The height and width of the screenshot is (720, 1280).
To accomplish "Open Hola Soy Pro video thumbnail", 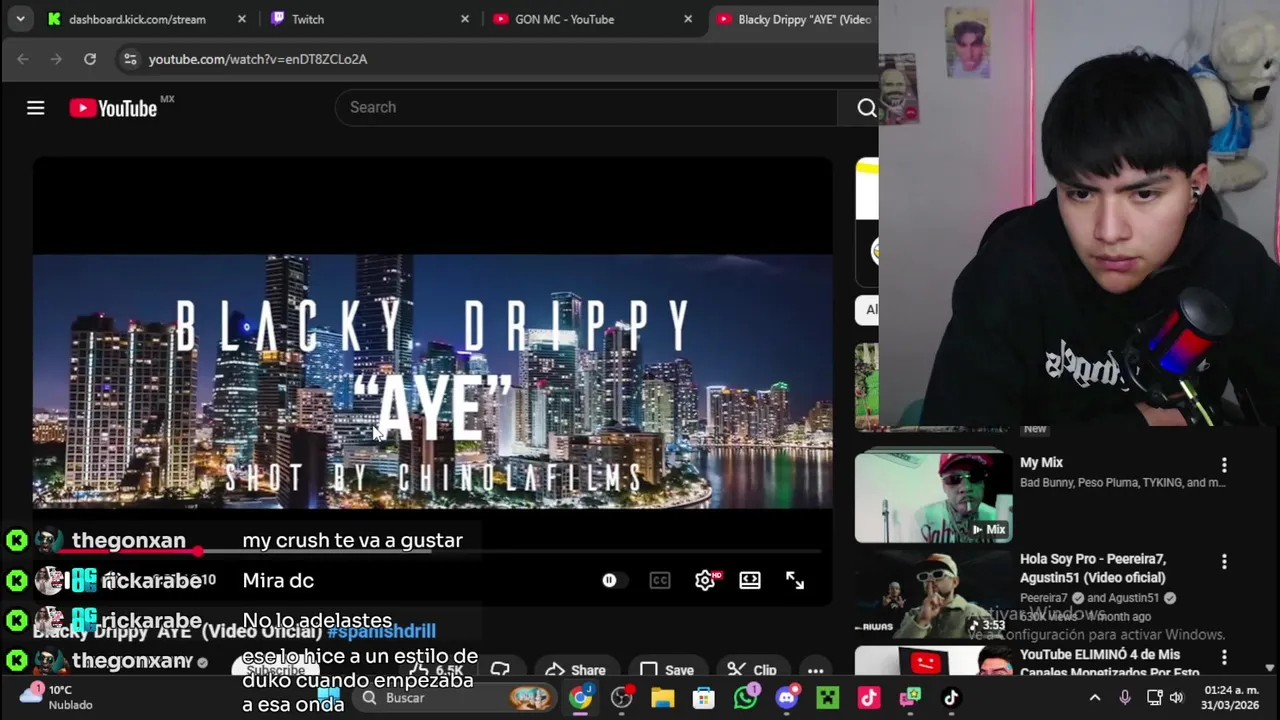I will (933, 593).
